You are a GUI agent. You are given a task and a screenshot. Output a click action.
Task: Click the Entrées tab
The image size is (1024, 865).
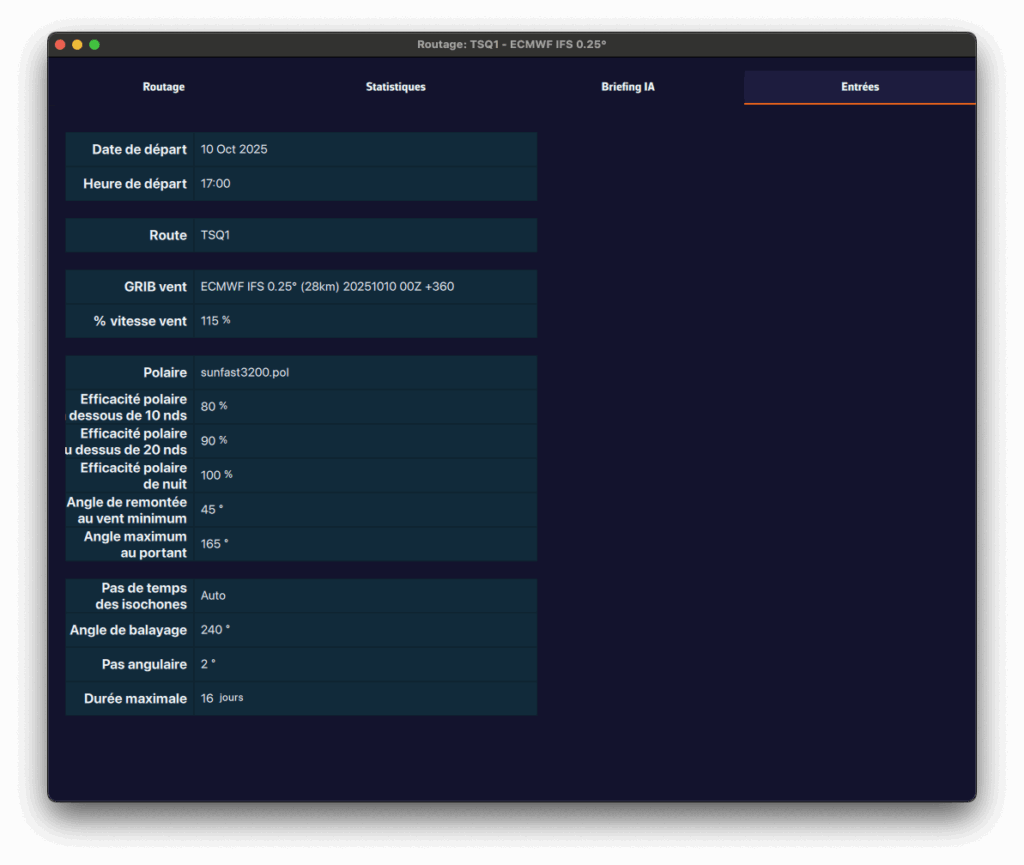(x=859, y=87)
